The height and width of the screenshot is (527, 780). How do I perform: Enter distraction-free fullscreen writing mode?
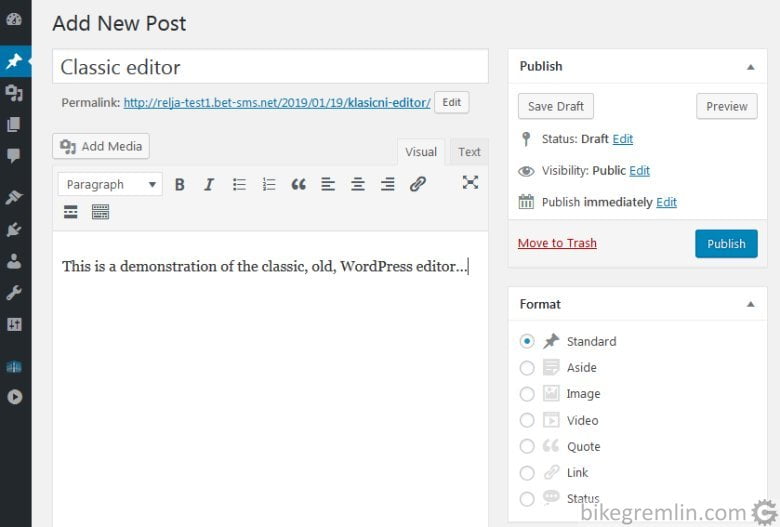point(470,183)
